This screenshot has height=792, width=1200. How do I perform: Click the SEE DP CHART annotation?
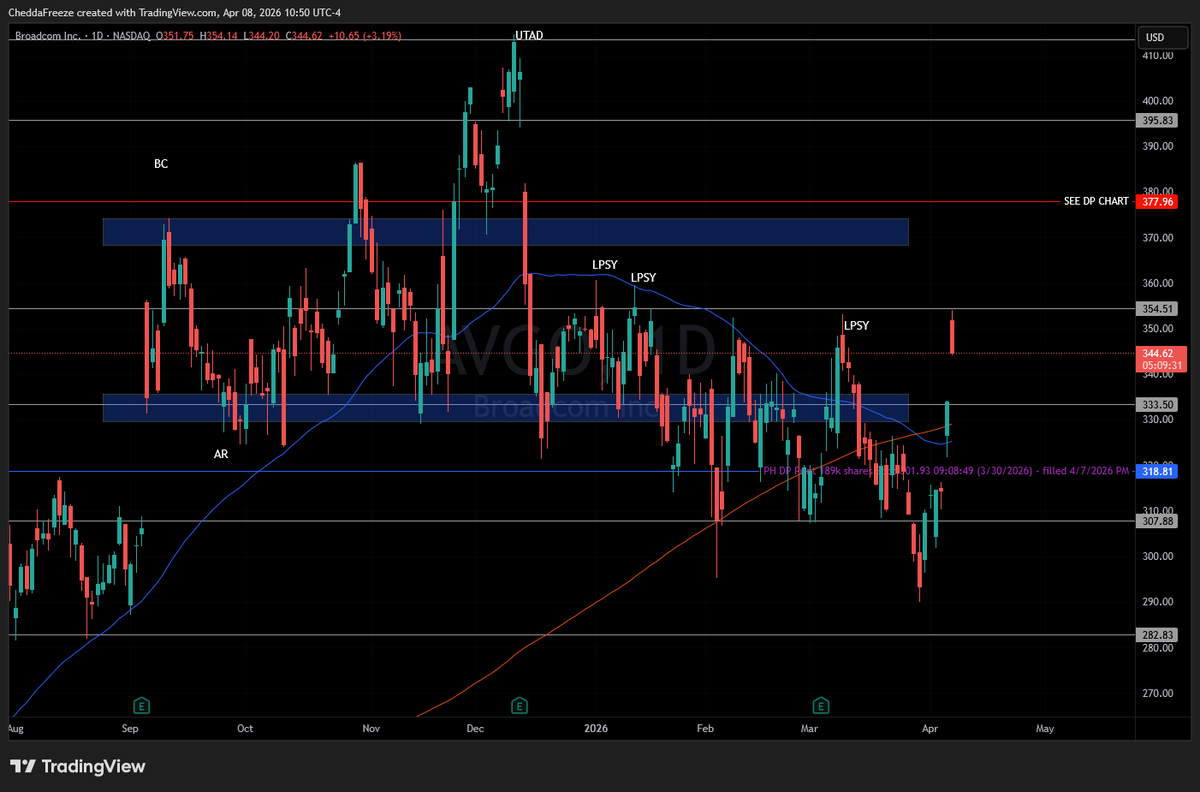pyautogui.click(x=1096, y=201)
